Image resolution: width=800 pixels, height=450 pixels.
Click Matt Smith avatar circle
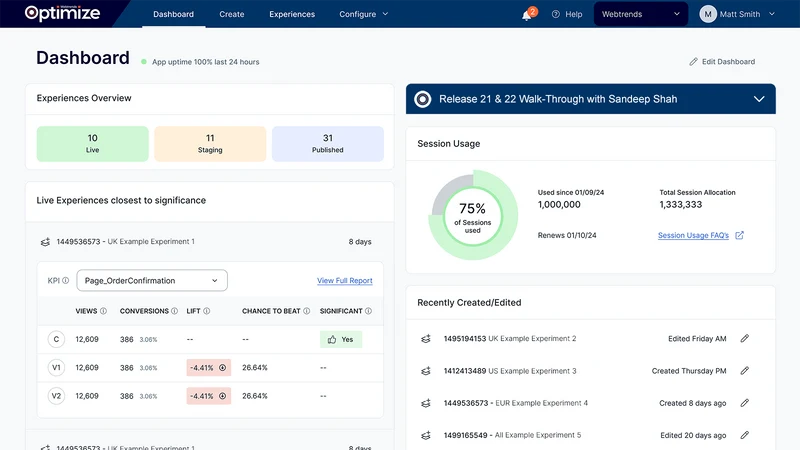[708, 14]
